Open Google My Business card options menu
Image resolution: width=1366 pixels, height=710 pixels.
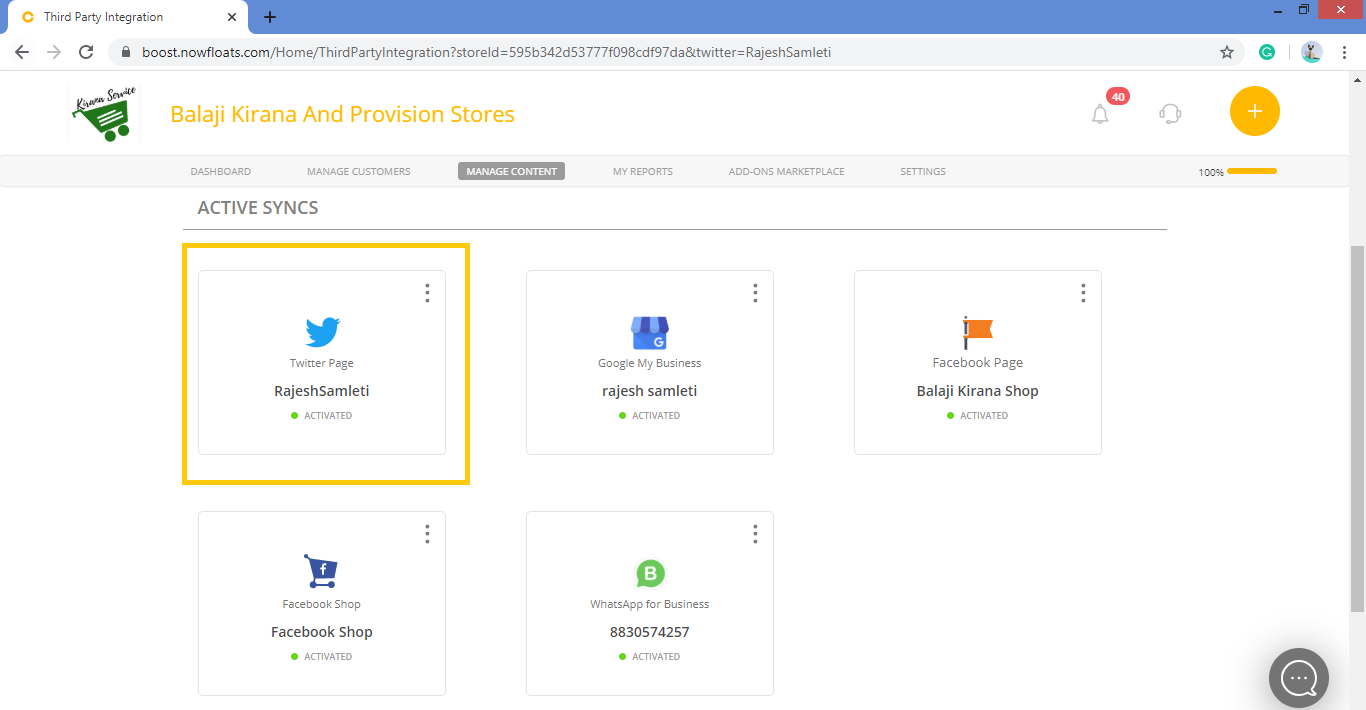tap(755, 293)
